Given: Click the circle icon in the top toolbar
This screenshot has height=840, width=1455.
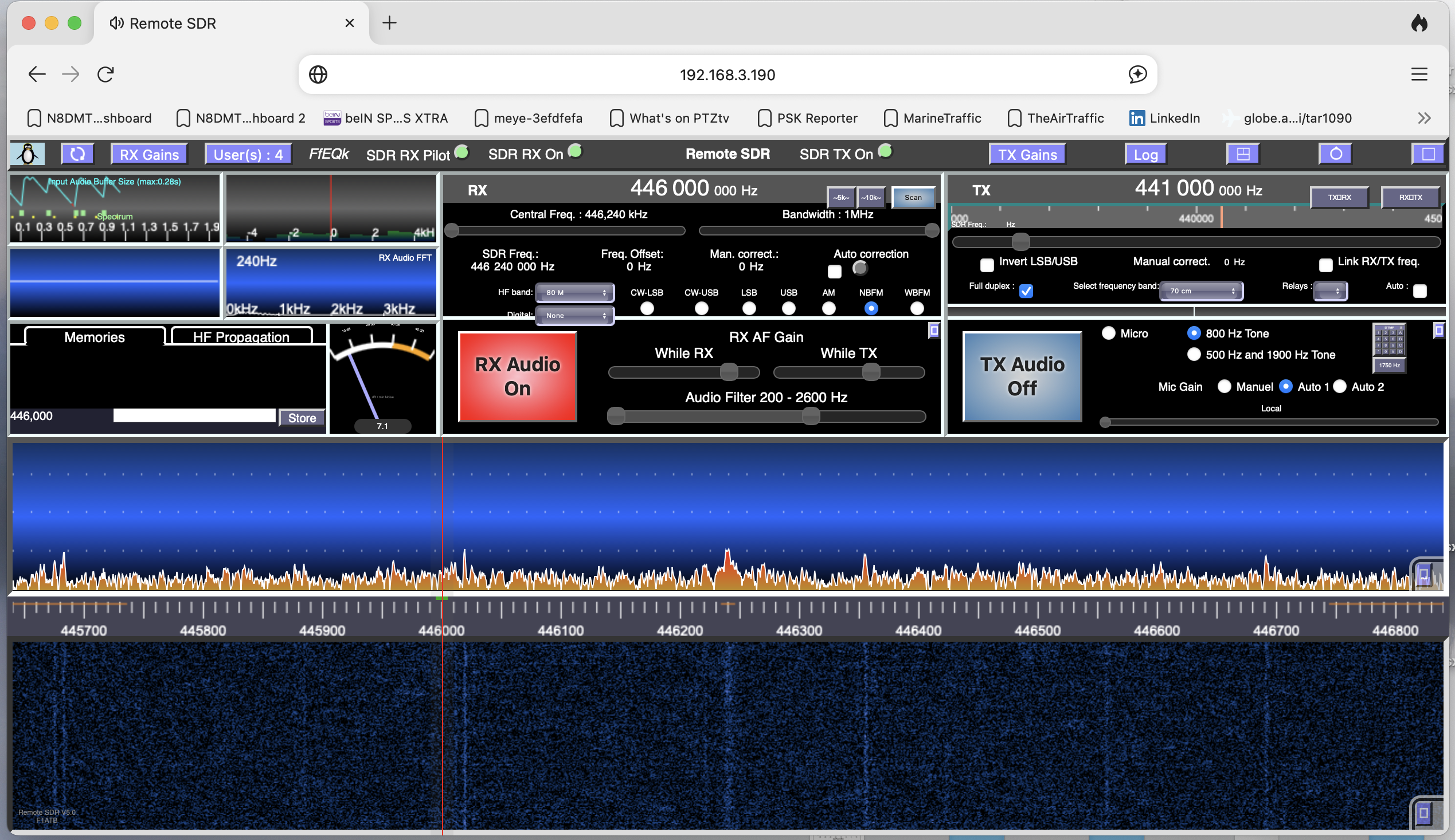Looking at the screenshot, I should (x=1335, y=154).
